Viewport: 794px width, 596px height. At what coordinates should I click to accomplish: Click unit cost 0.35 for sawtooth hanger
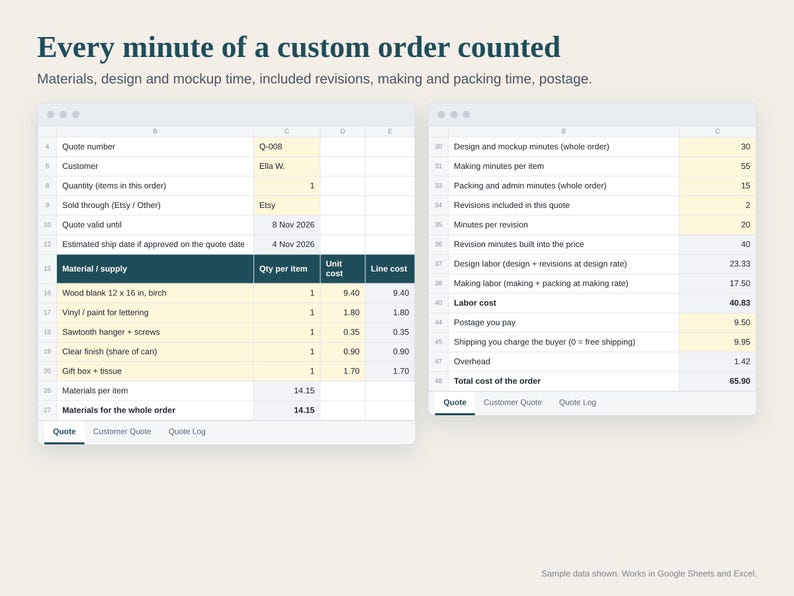(343, 332)
